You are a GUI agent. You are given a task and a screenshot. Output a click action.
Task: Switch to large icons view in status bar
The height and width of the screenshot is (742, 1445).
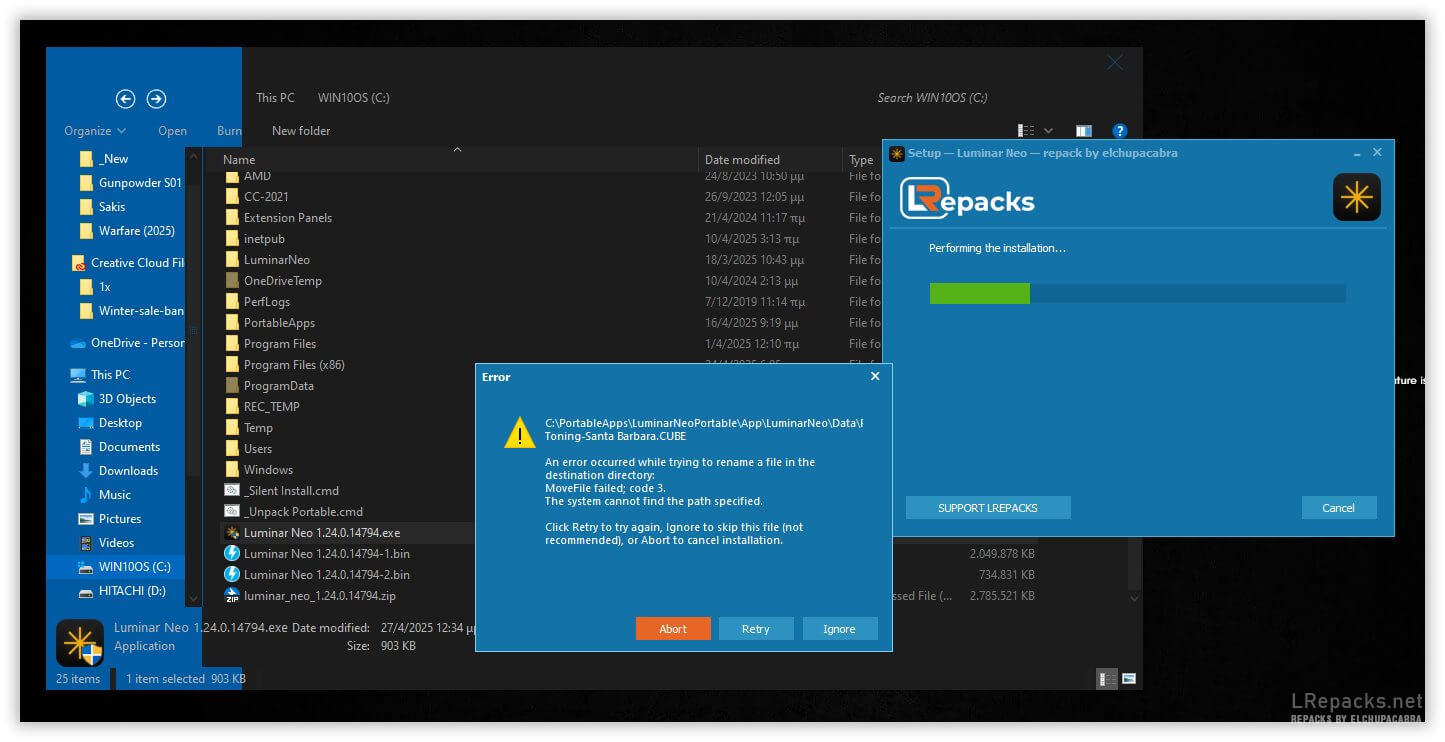1129,679
